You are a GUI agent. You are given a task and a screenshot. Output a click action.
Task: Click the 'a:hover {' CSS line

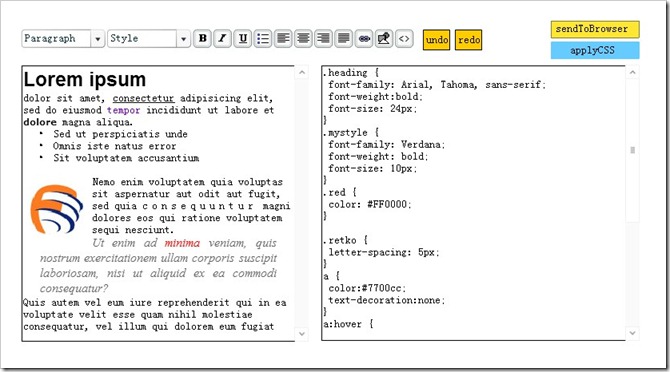[348, 324]
